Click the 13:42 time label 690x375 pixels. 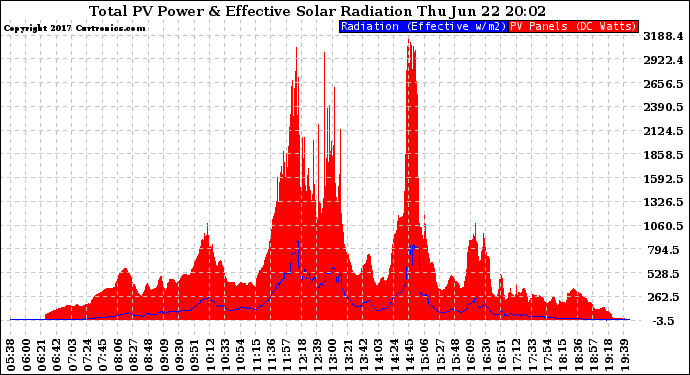tap(363, 355)
